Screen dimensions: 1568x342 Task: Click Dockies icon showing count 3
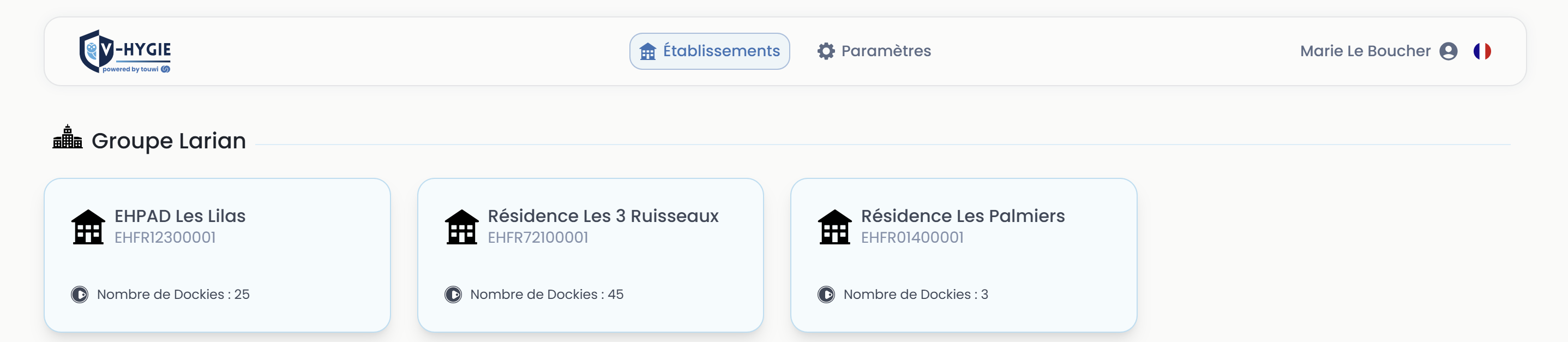click(826, 295)
